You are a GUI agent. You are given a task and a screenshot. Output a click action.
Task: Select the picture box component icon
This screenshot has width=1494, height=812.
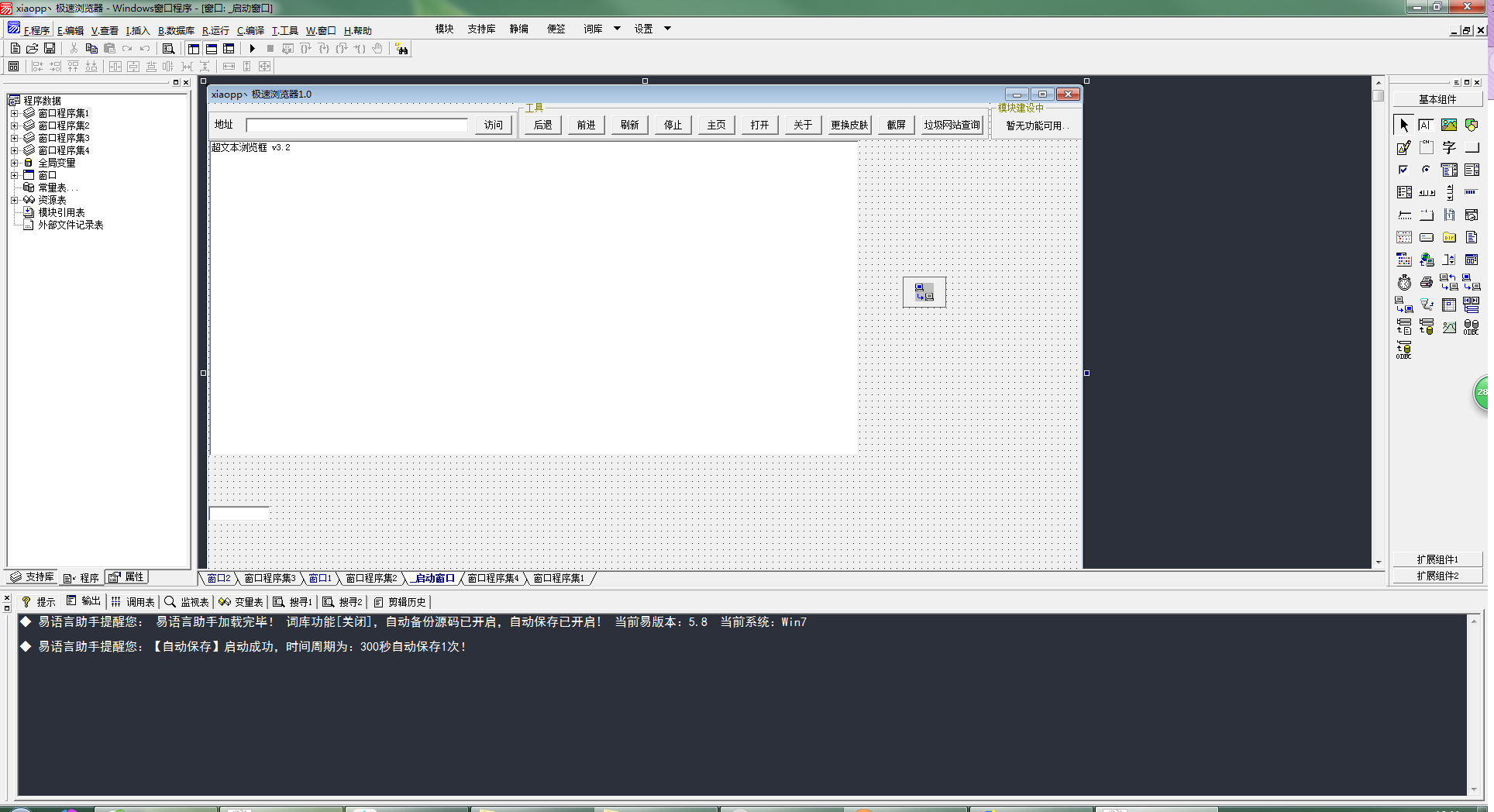pyautogui.click(x=1449, y=125)
